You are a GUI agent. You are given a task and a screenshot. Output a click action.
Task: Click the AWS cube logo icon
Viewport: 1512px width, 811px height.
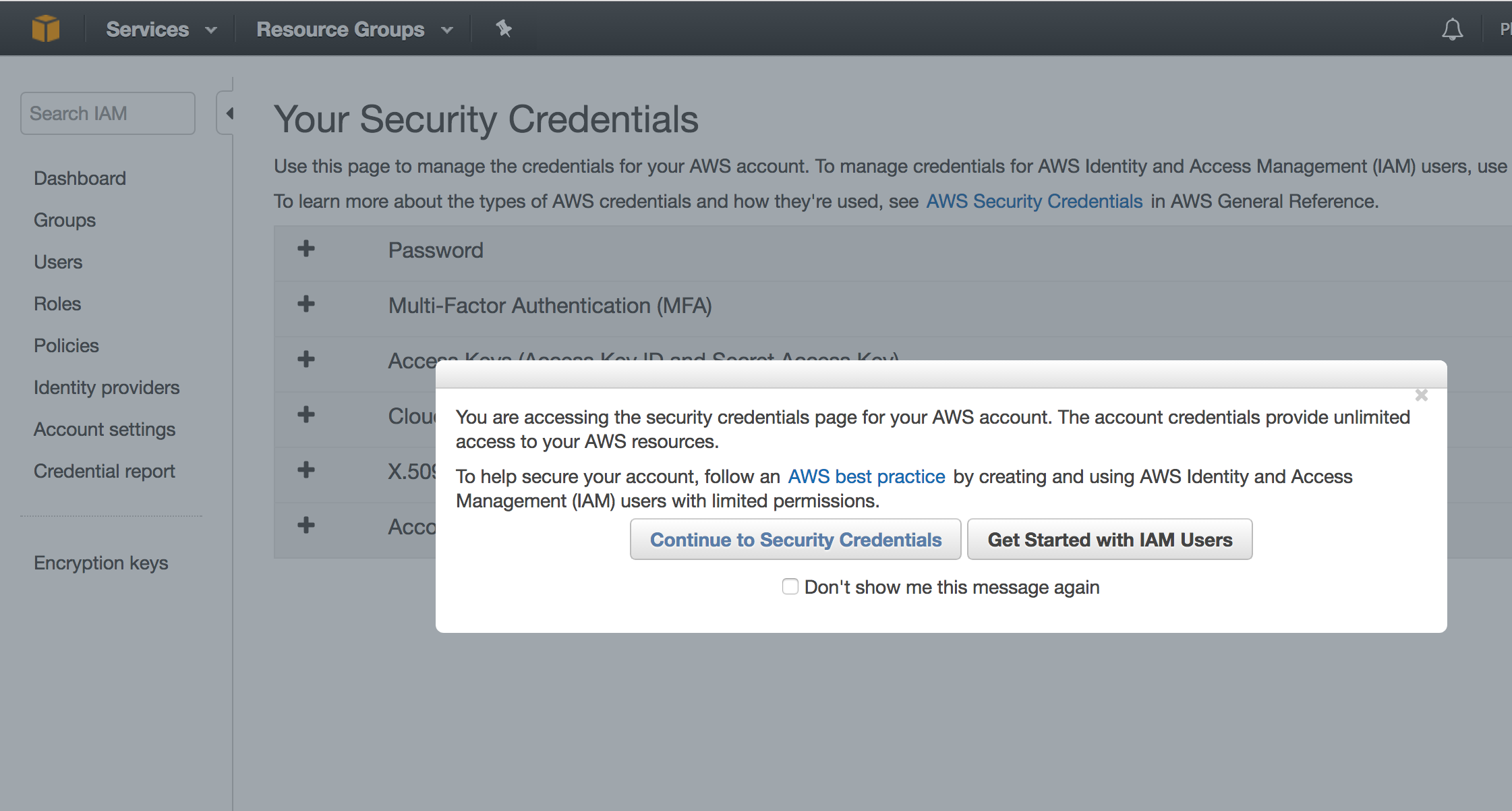pyautogui.click(x=46, y=28)
